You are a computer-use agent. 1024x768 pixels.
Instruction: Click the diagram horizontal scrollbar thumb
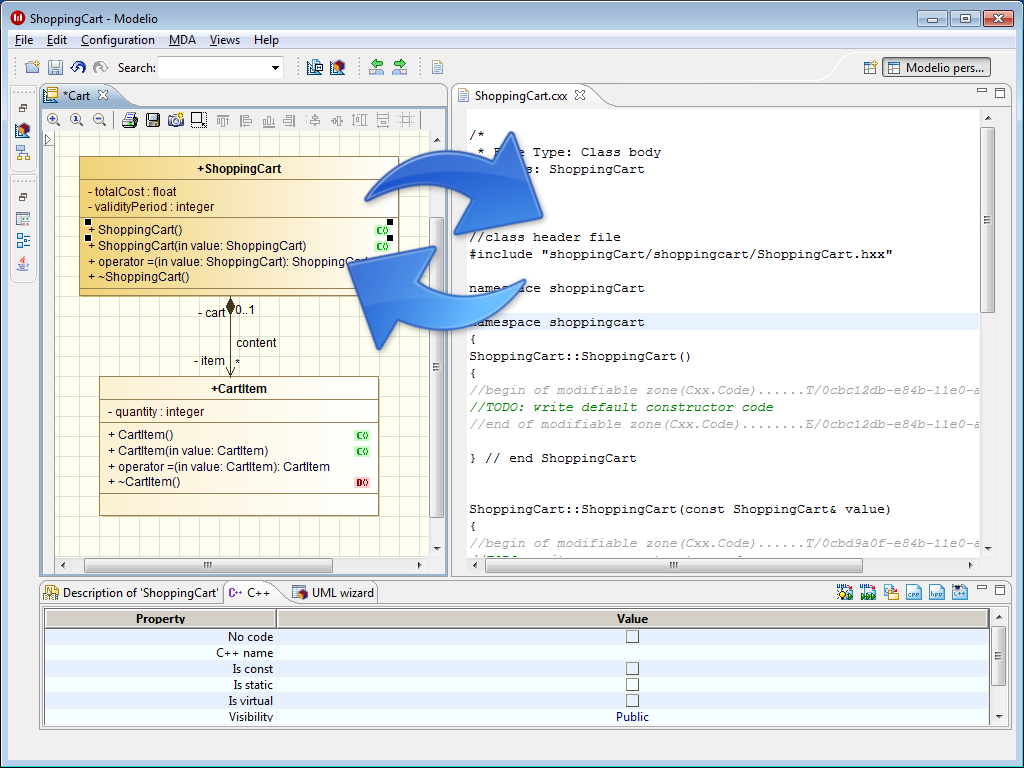[208, 565]
